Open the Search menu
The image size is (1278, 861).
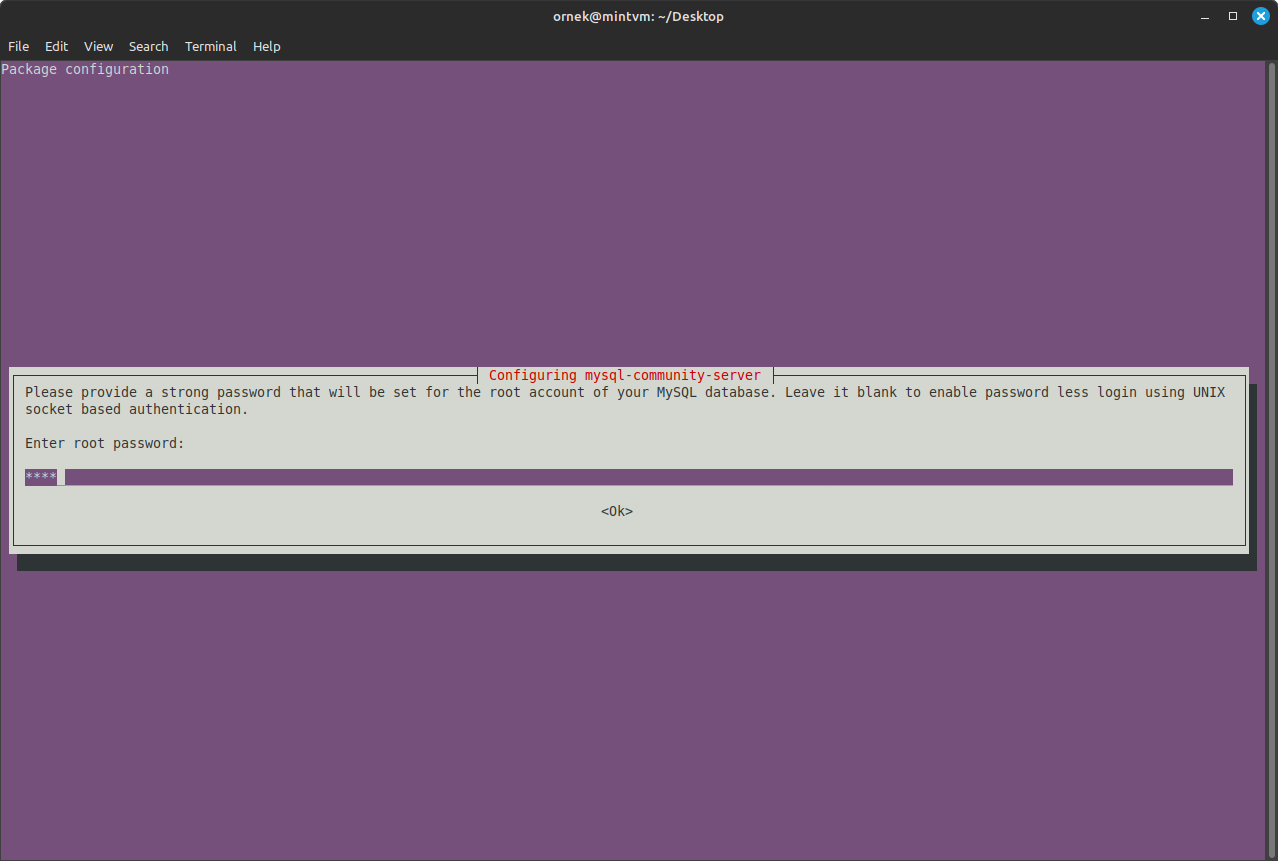(x=148, y=46)
